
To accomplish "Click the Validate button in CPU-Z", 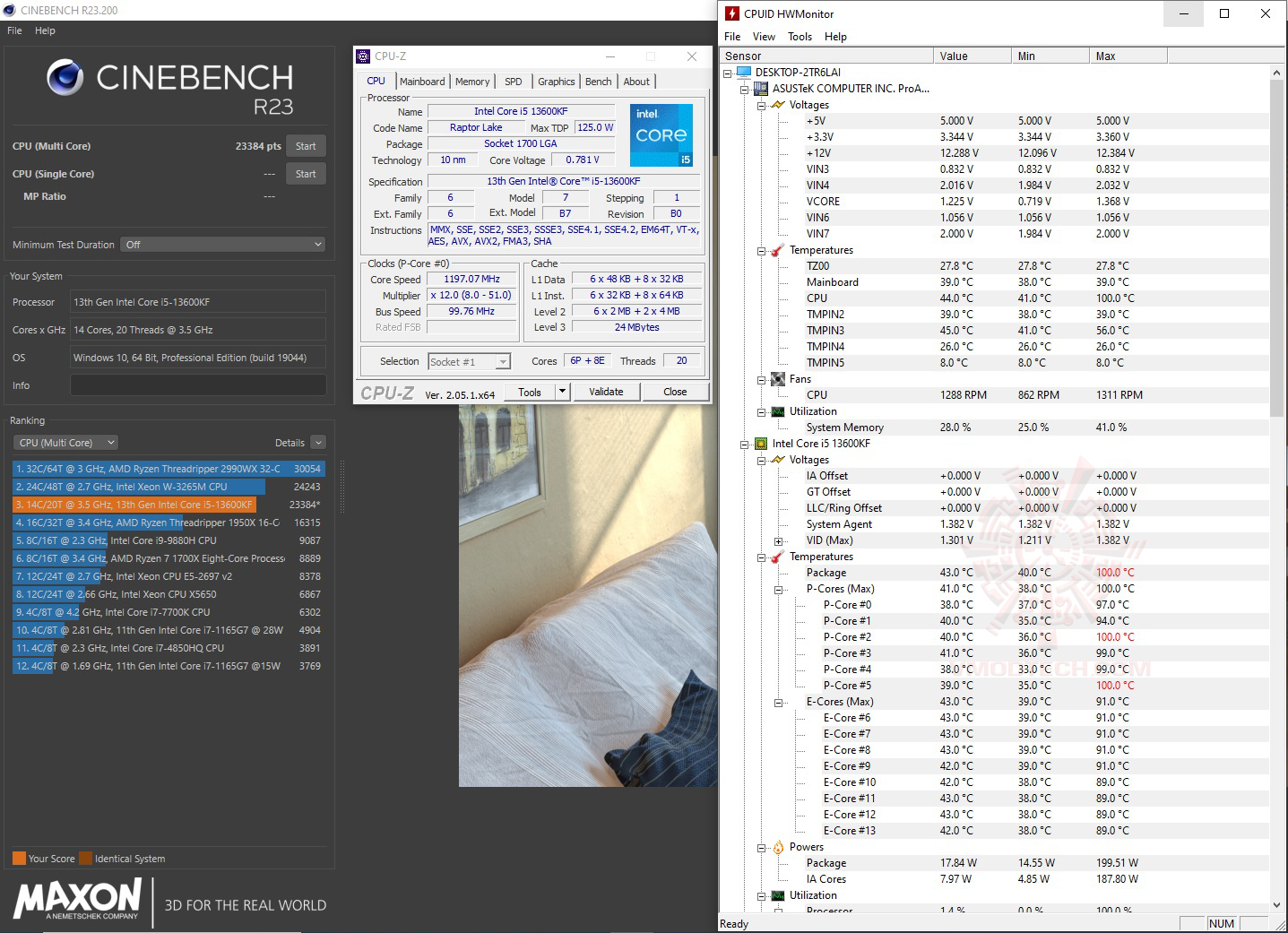I will click(606, 392).
